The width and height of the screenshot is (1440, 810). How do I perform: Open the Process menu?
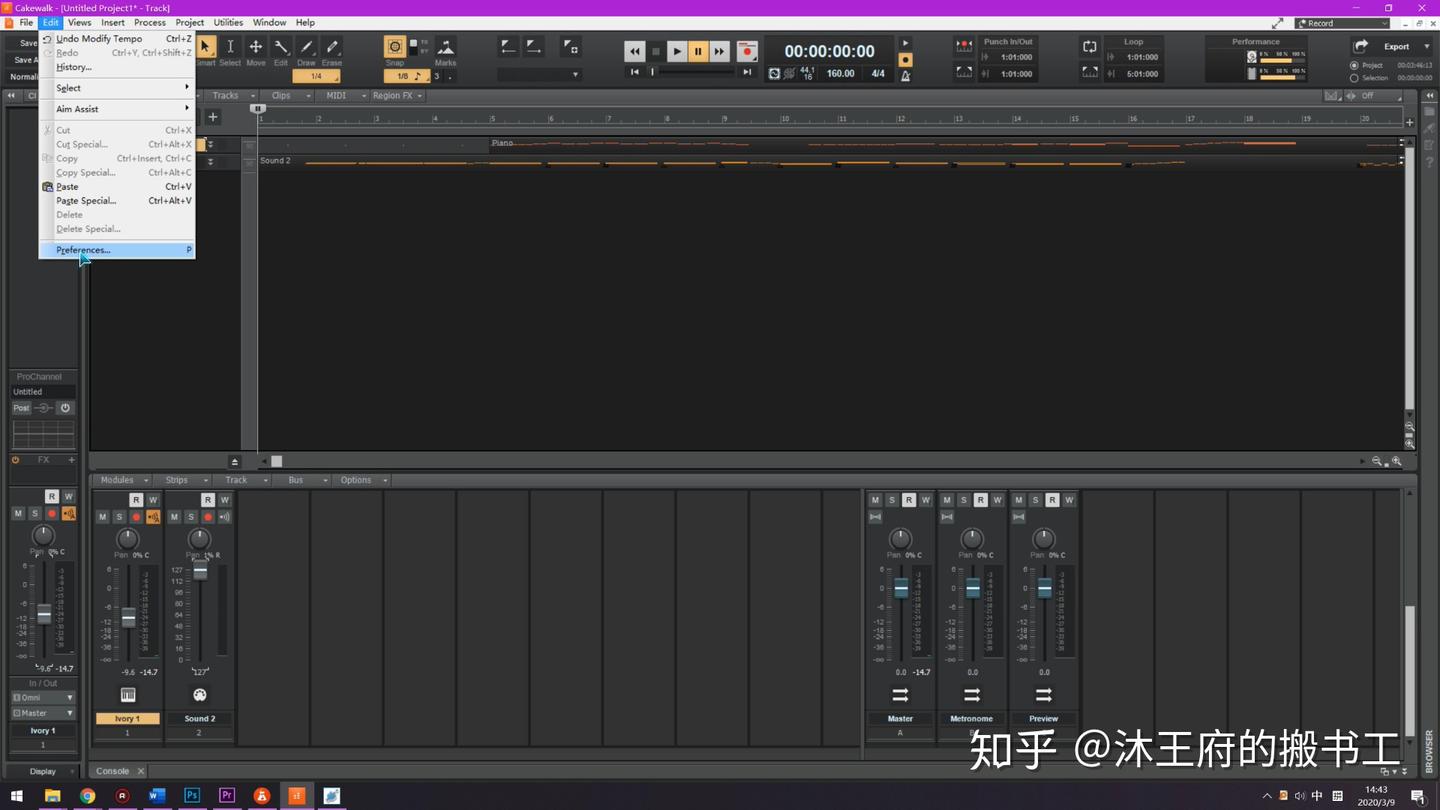pos(149,22)
